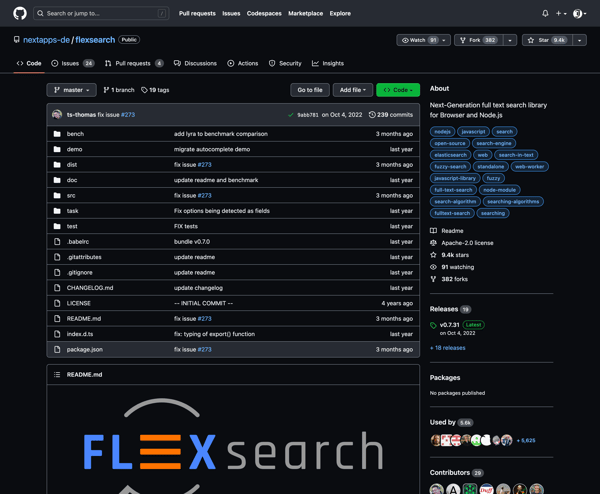Switch to the repository Issues tab

(x=73, y=64)
